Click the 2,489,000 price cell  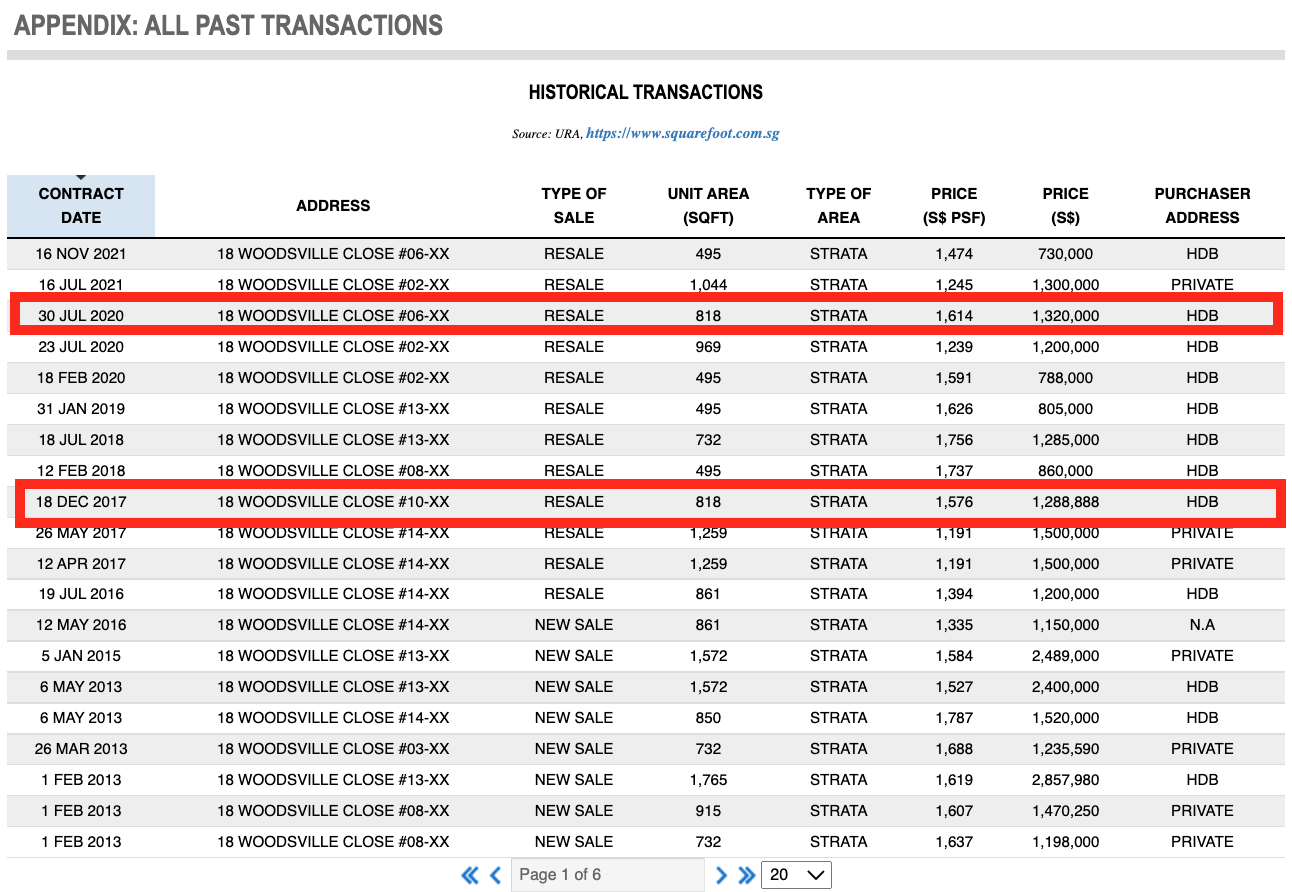click(x=1065, y=656)
